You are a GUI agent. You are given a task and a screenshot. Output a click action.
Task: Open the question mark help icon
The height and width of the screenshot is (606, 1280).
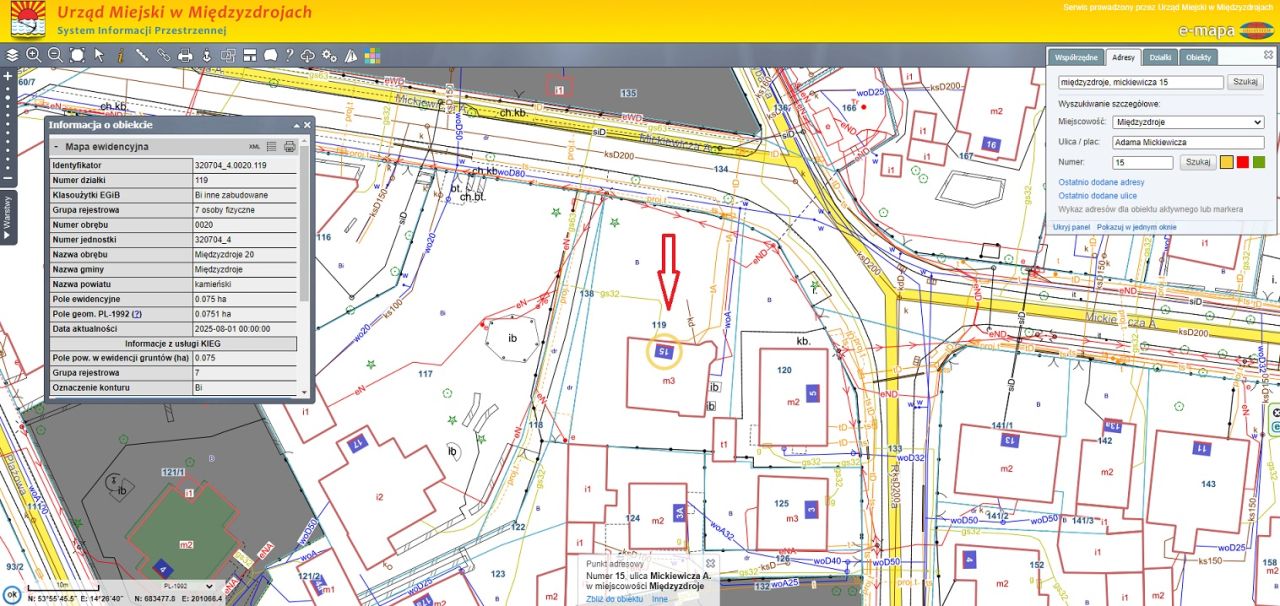(x=289, y=55)
